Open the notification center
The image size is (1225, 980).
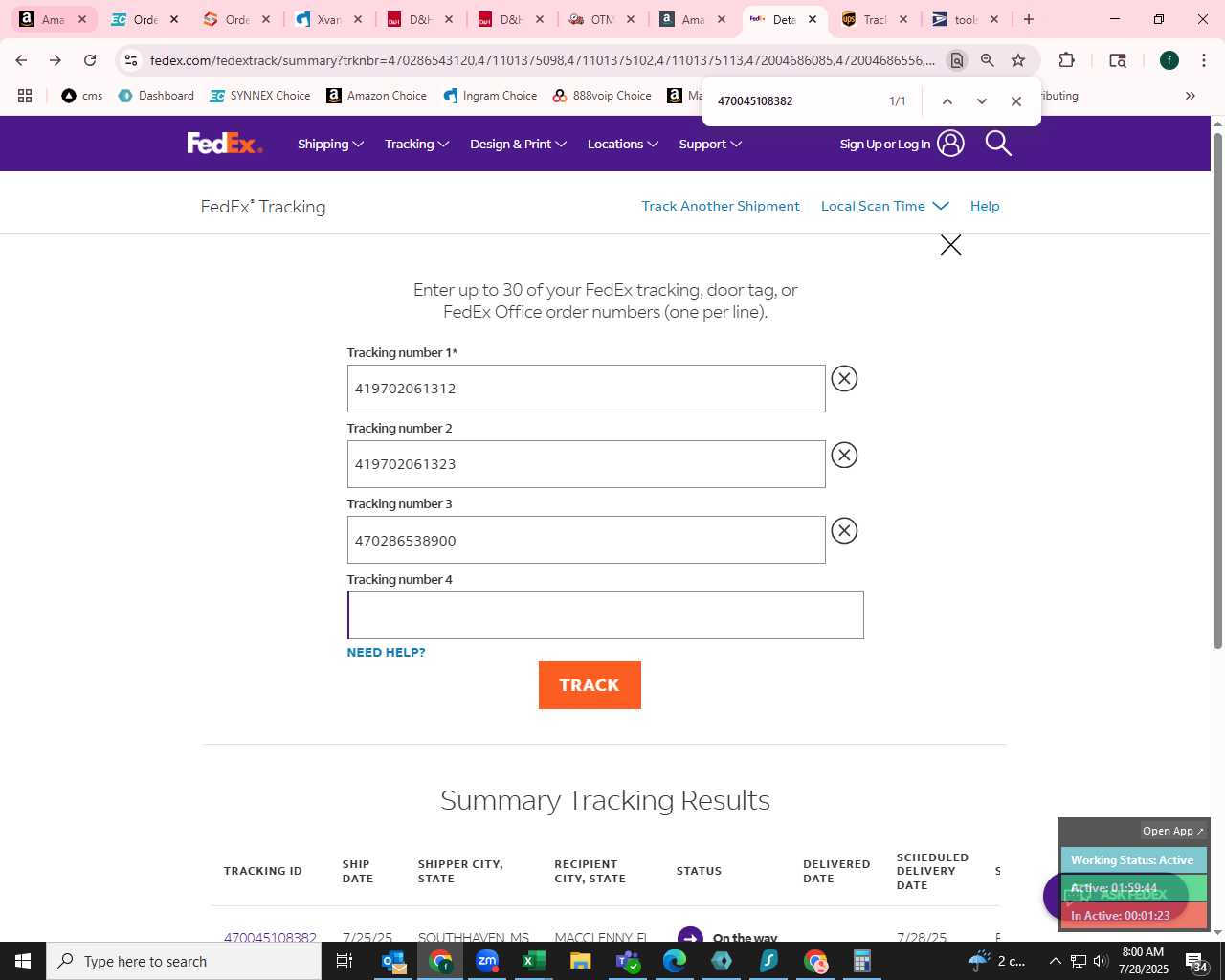[1197, 961]
